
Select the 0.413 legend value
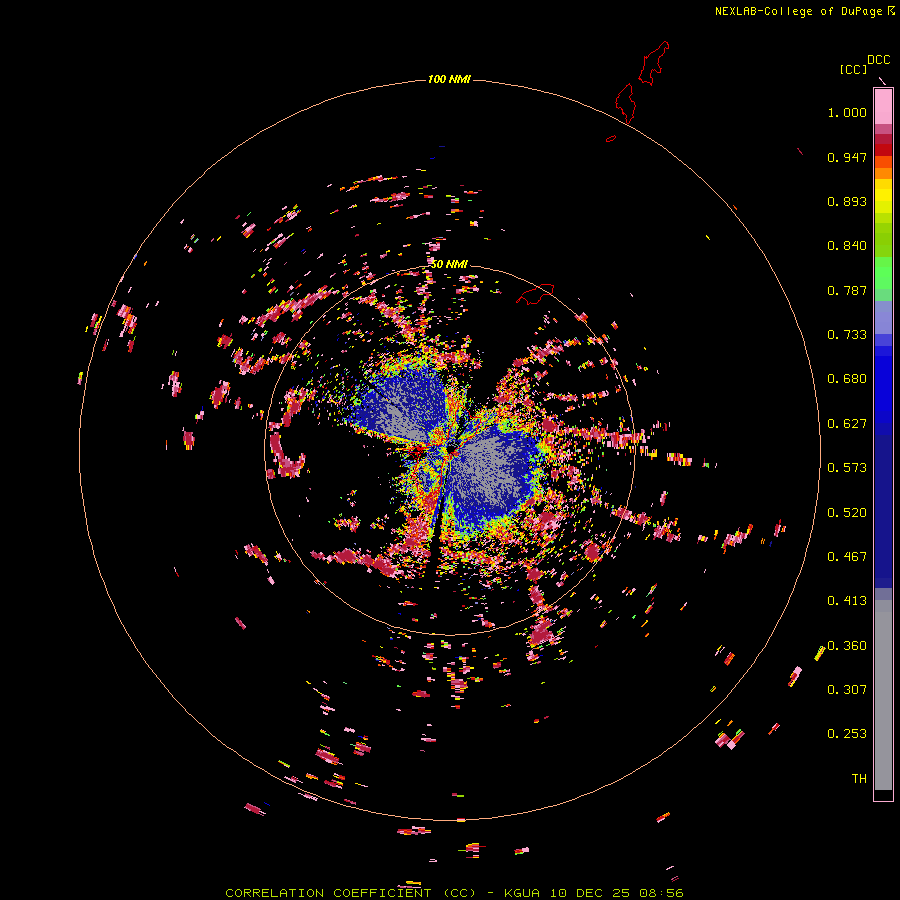pyautogui.click(x=847, y=601)
